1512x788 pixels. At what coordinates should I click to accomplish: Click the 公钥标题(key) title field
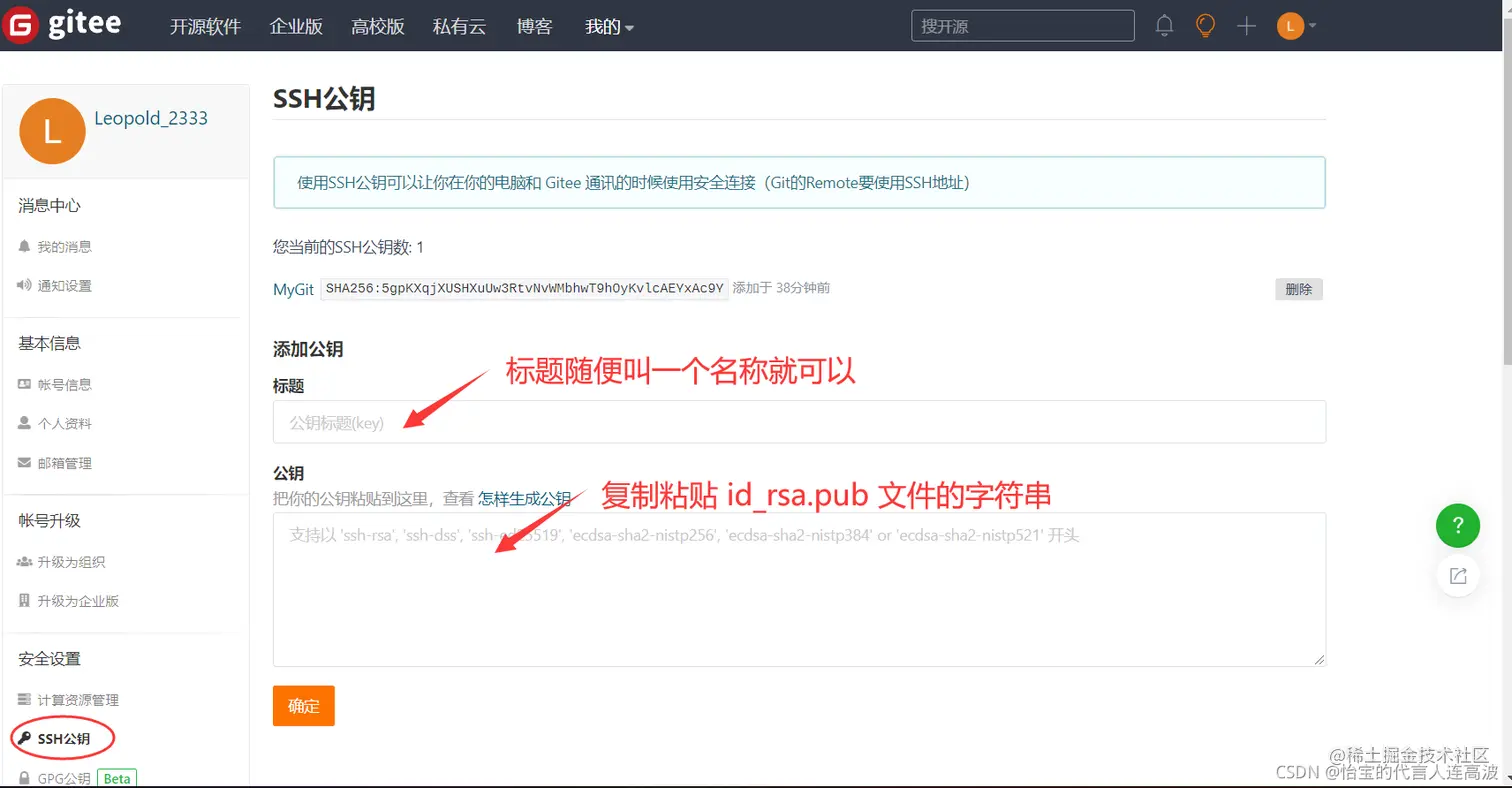click(x=799, y=422)
